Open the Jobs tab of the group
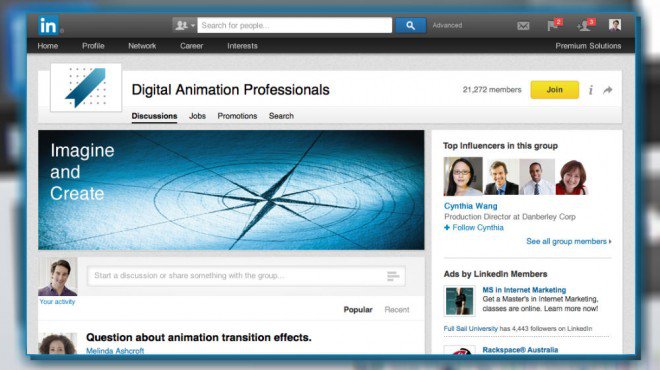 [197, 116]
